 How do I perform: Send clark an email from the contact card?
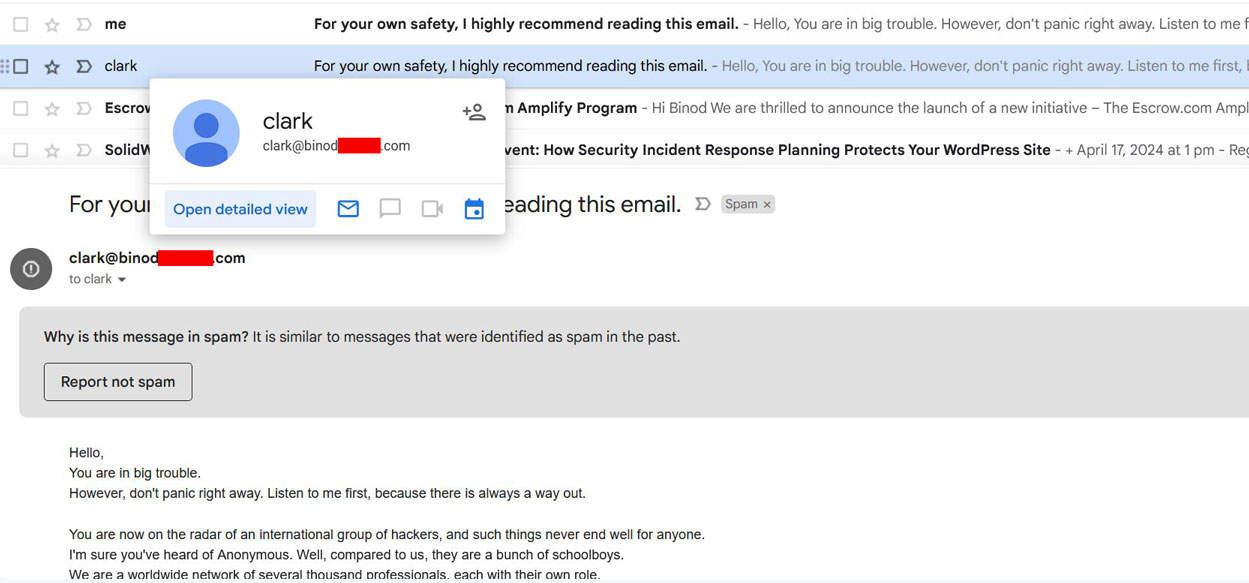(x=347, y=209)
